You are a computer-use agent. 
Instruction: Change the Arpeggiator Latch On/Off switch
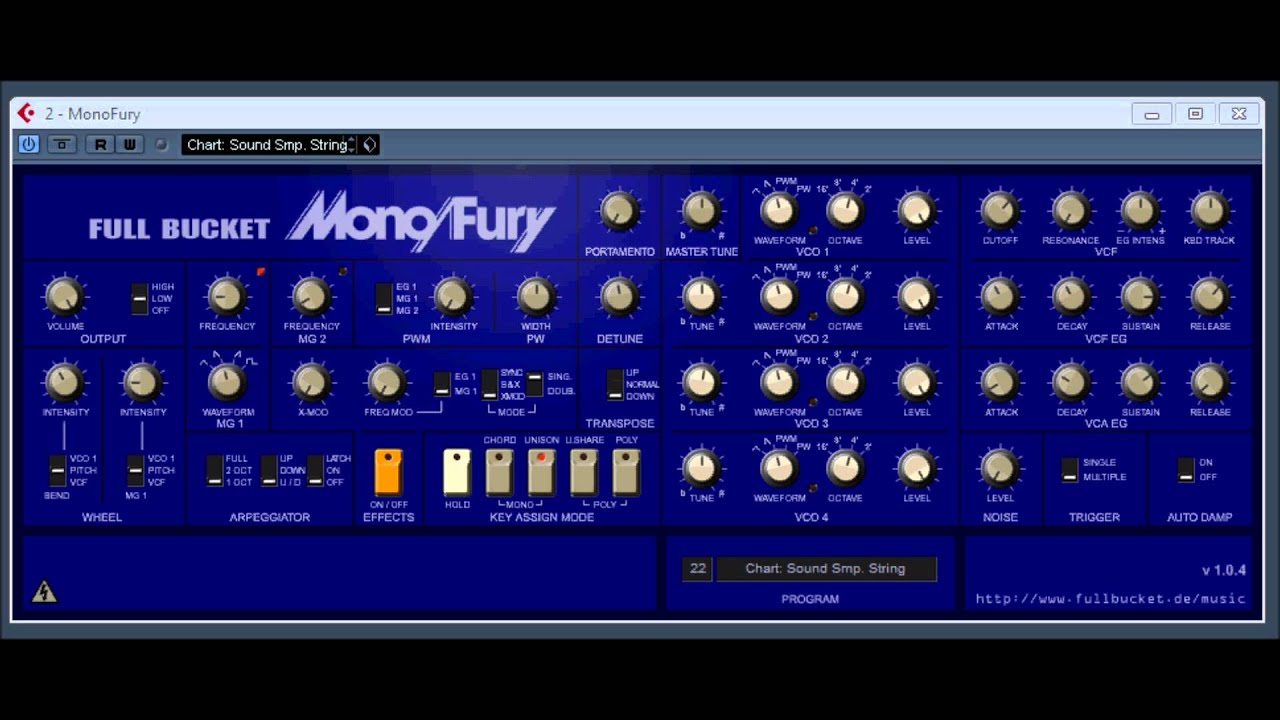(315, 470)
